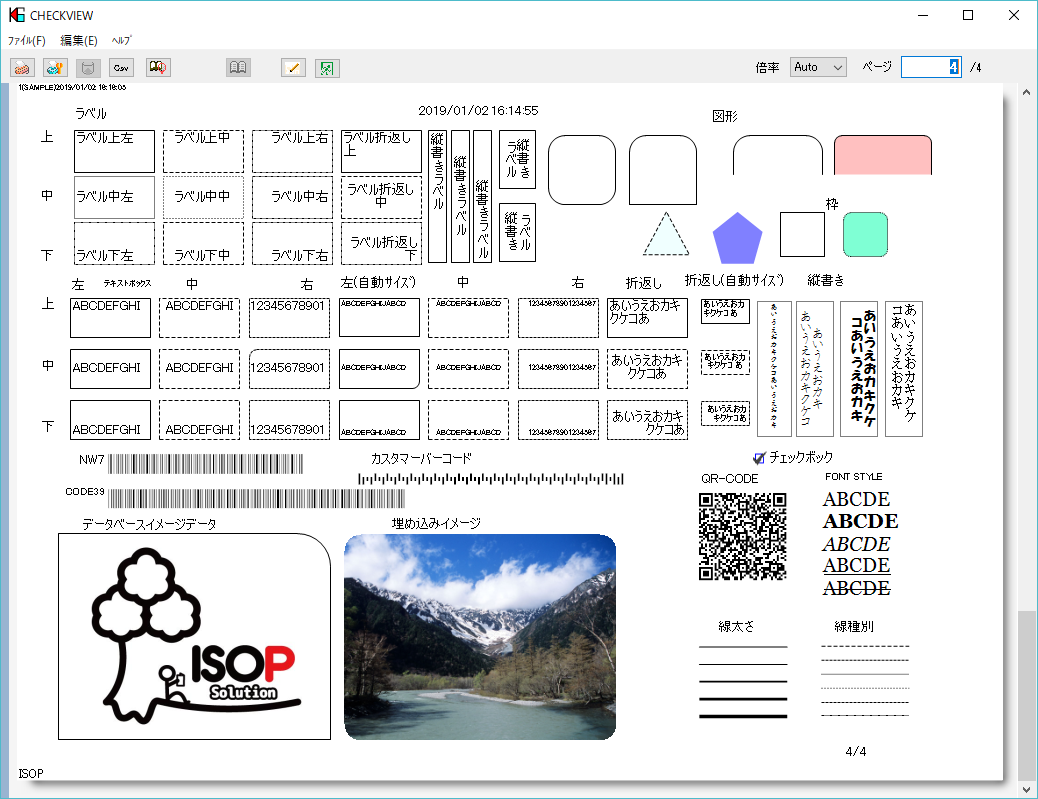Click the bold ABCDE font sample

coord(861,522)
